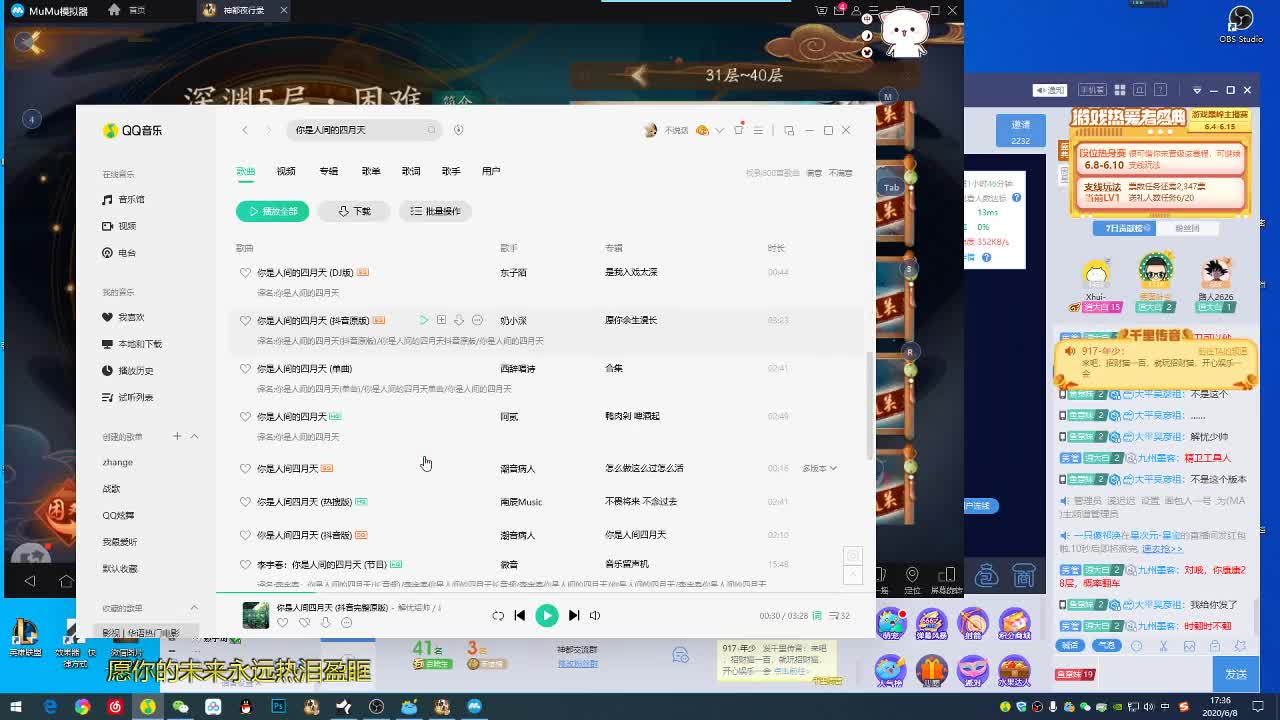Switch to the 用户 results tab
The width and height of the screenshot is (1280, 720).
pos(491,171)
